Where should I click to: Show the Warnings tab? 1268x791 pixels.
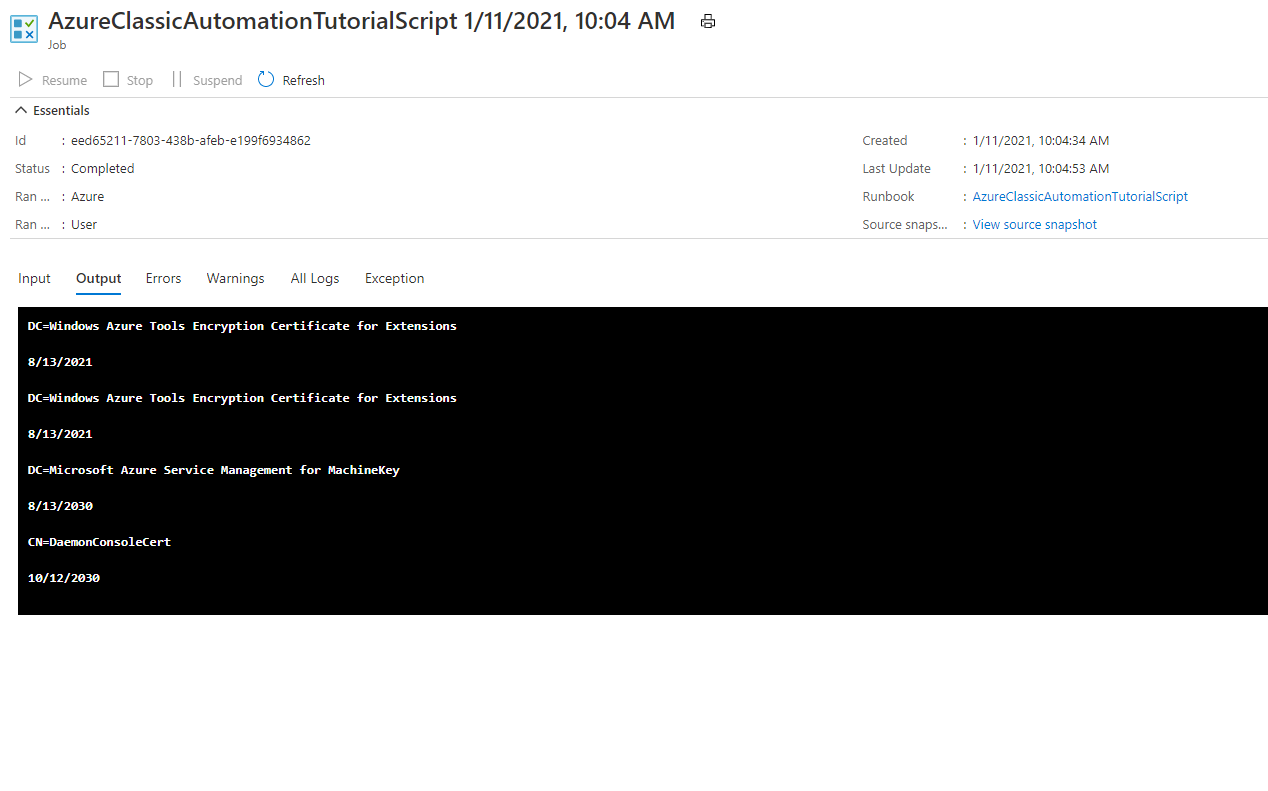point(235,278)
